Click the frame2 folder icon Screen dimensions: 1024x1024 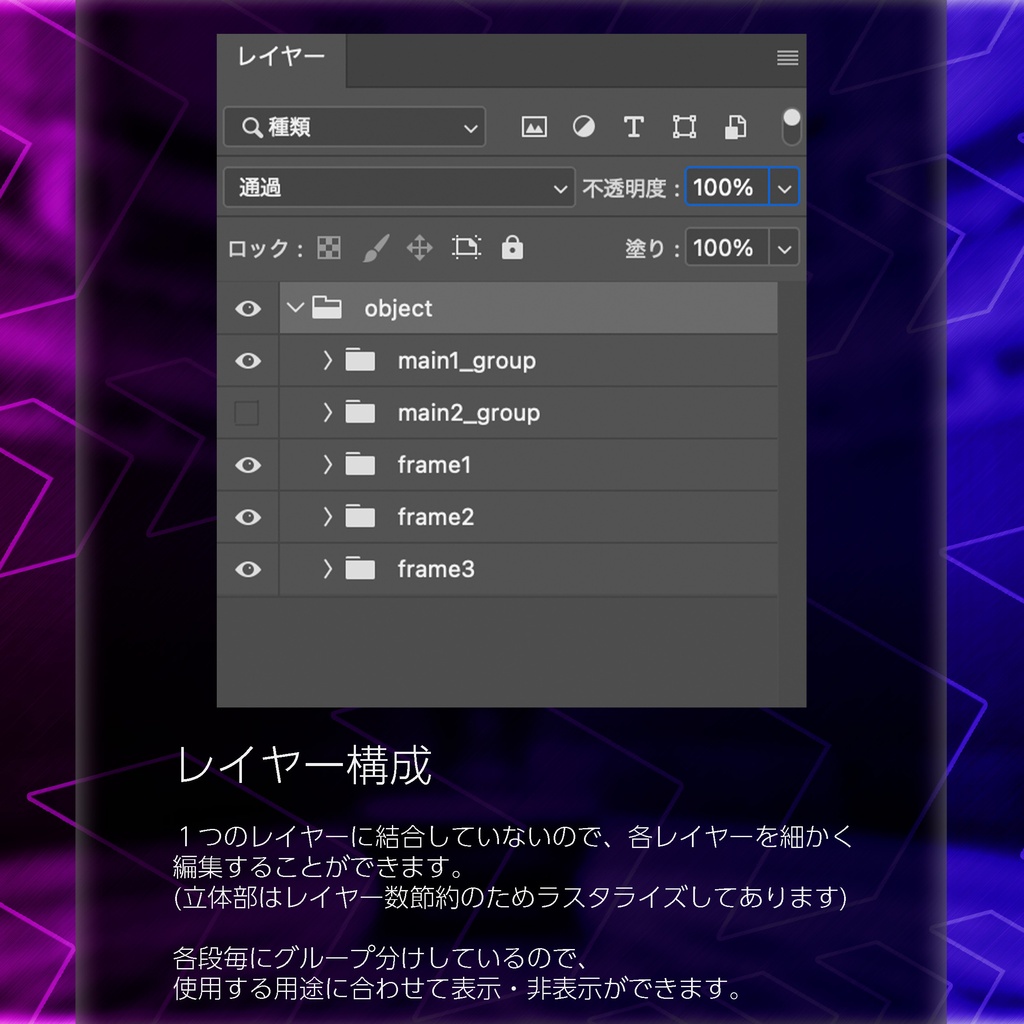pos(360,517)
